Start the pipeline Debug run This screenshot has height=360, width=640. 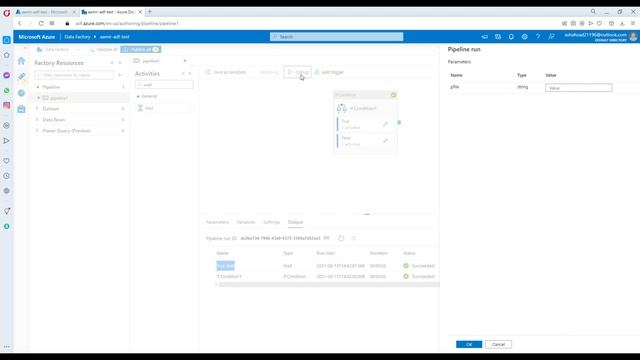point(298,72)
